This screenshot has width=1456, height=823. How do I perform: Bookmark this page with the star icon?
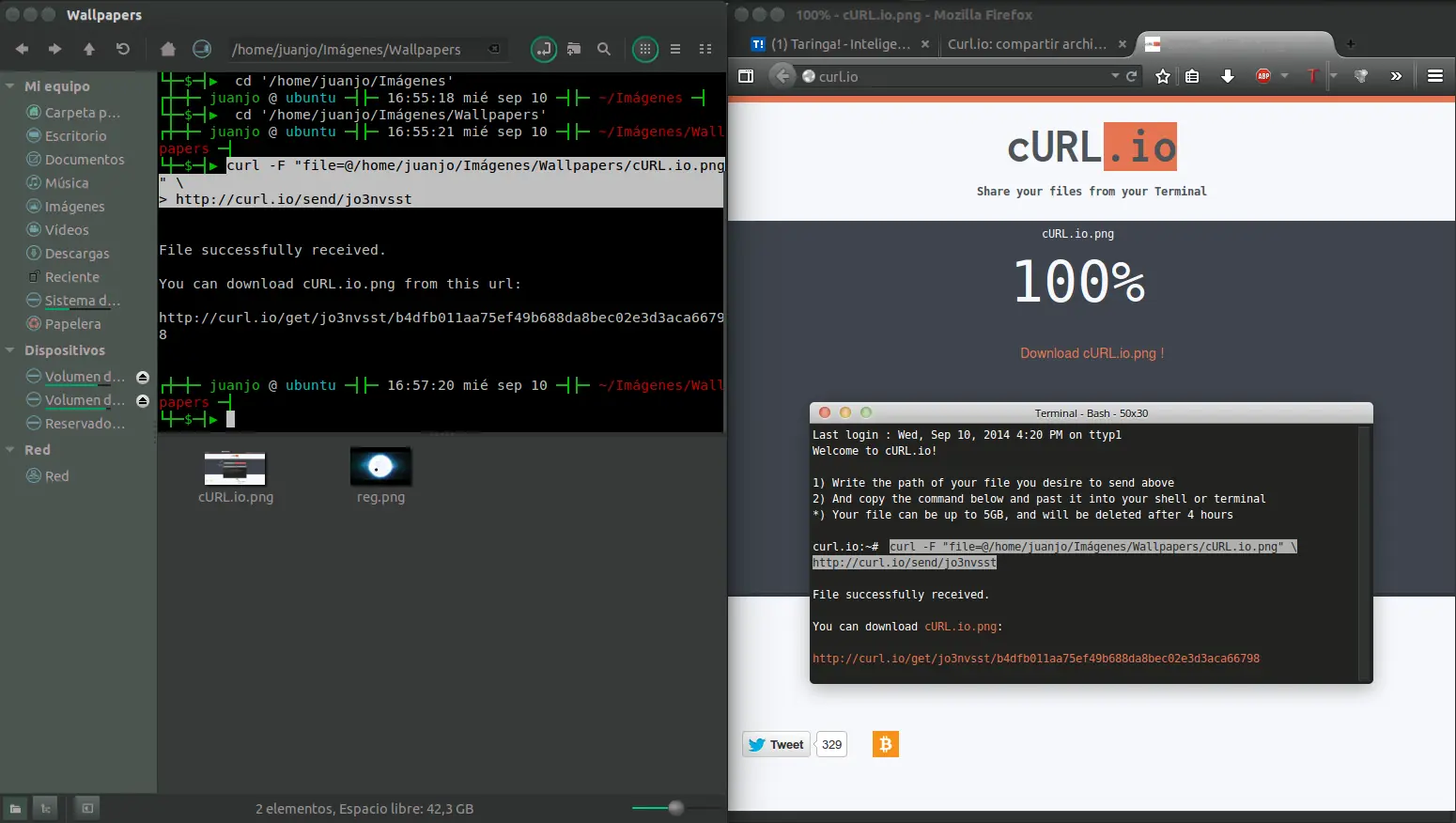point(1163,76)
